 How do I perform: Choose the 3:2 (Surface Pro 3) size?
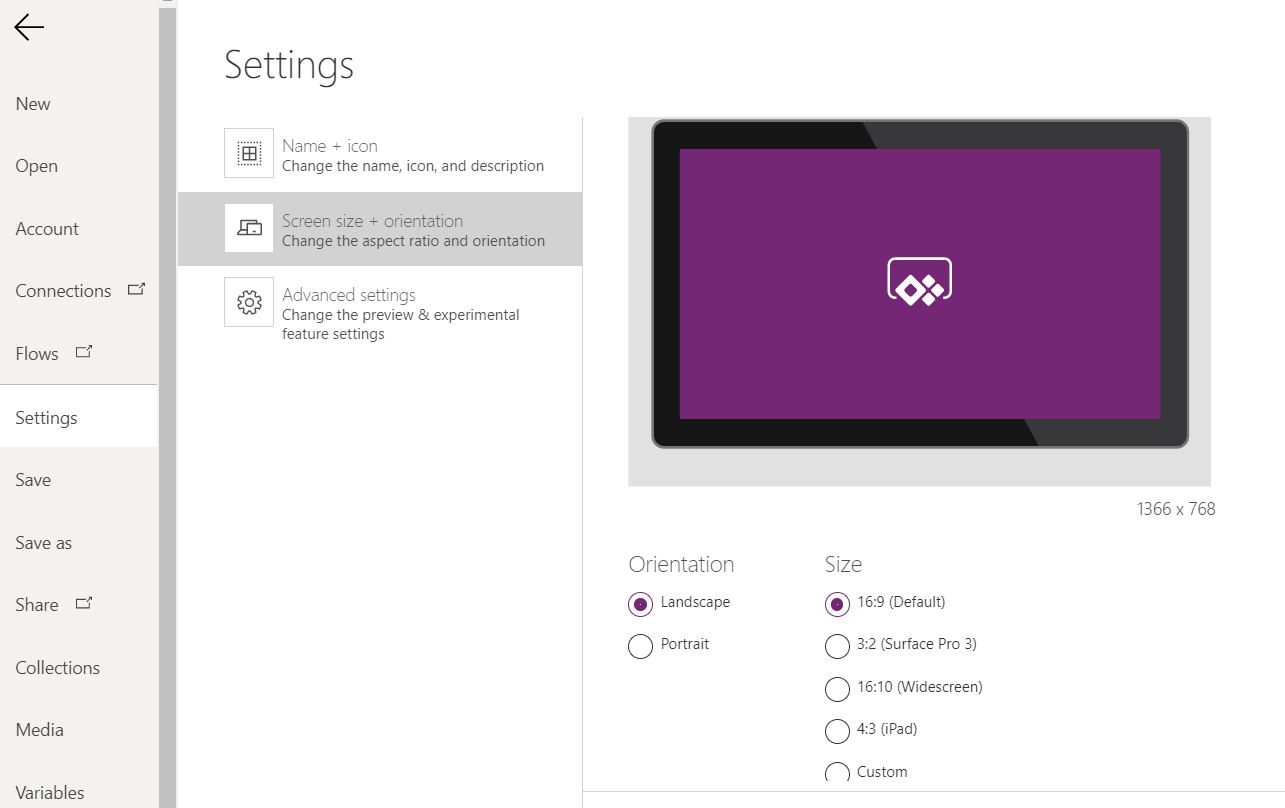click(x=837, y=646)
